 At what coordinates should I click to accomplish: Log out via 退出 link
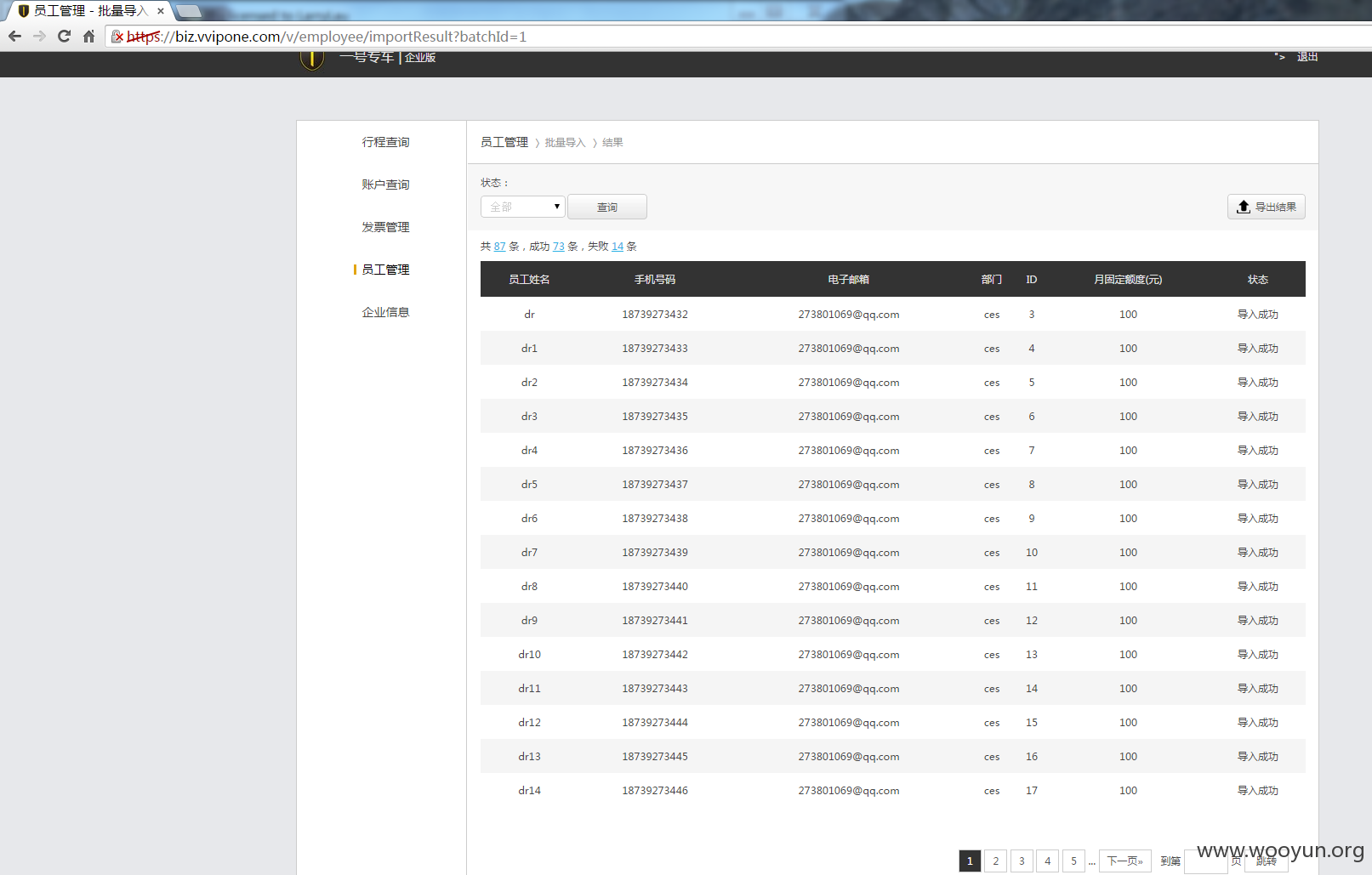click(x=1307, y=57)
